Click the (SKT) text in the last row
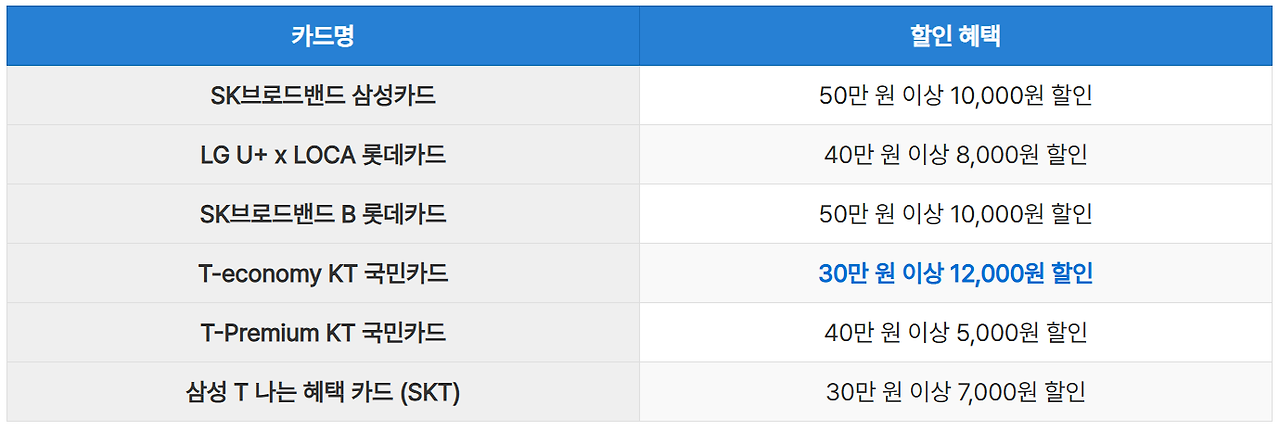The width and height of the screenshot is (1280, 431). pyautogui.click(x=429, y=393)
